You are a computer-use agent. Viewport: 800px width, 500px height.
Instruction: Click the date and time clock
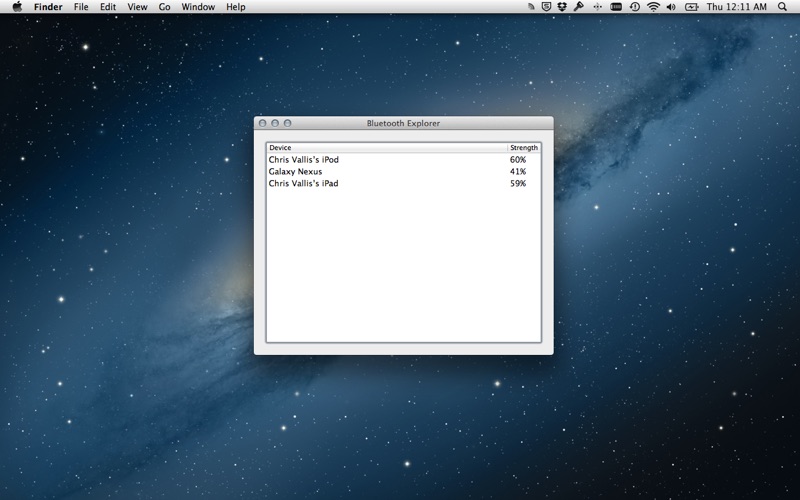(x=736, y=7)
